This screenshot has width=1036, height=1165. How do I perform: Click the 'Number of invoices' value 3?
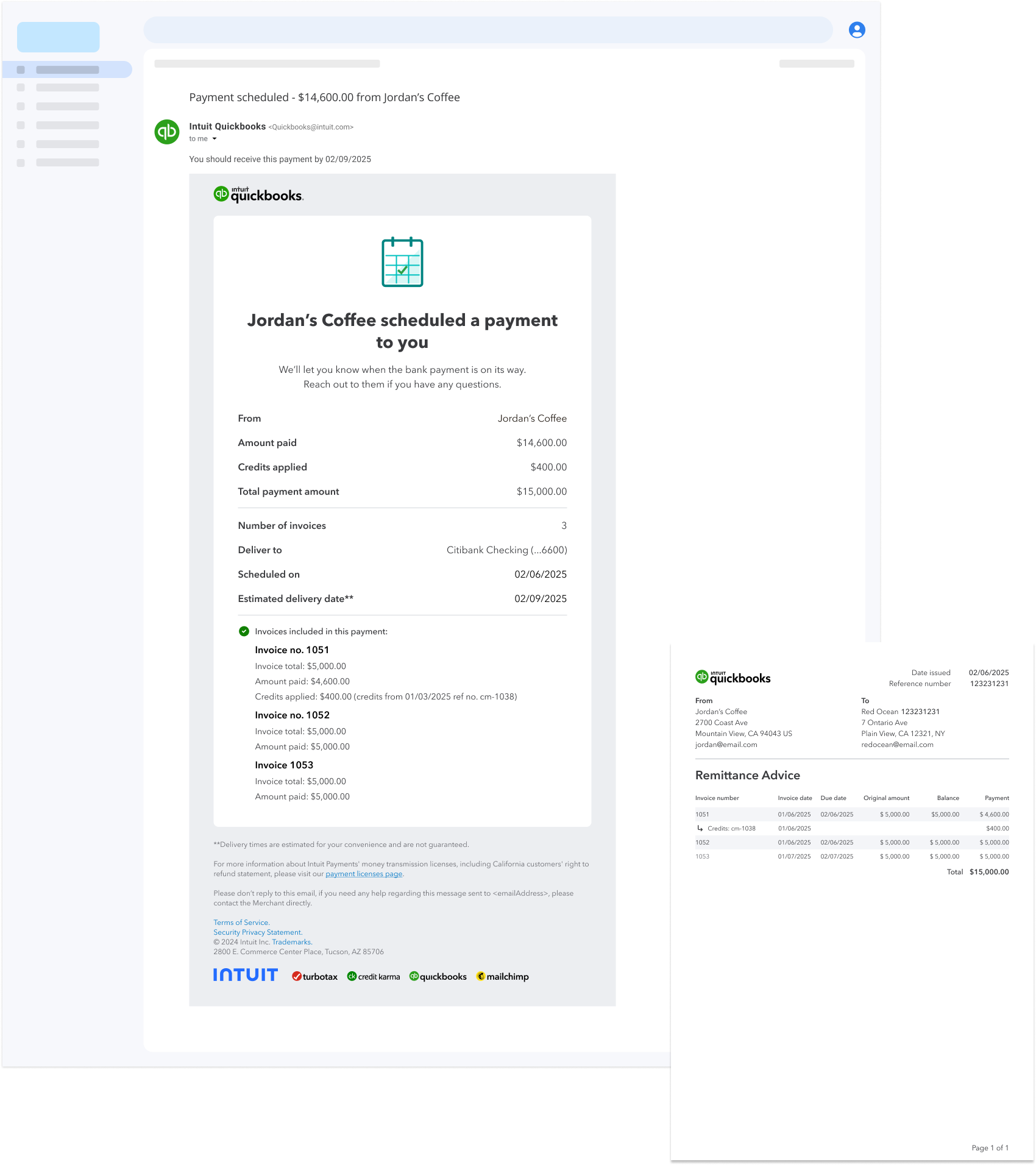coord(564,525)
